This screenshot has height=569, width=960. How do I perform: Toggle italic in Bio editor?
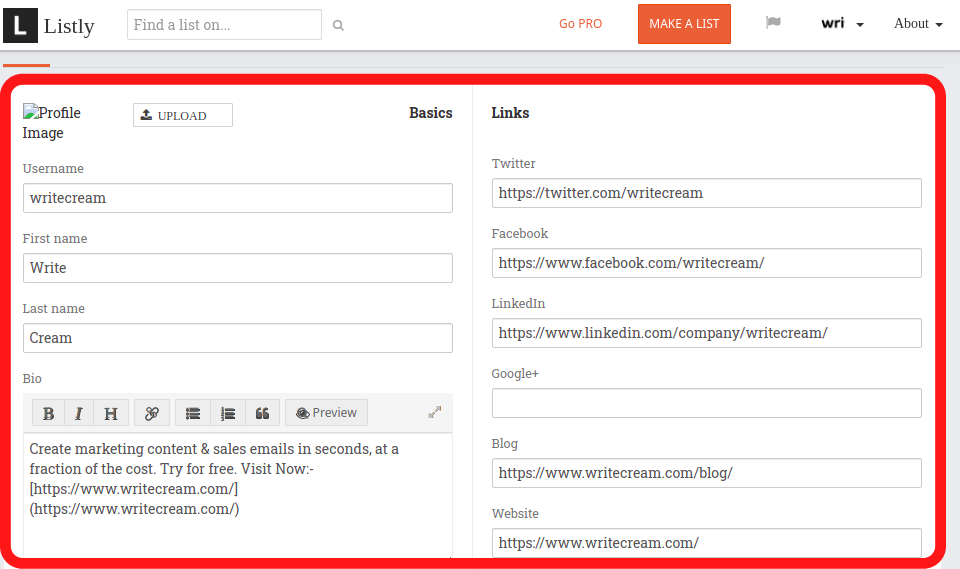(x=79, y=413)
